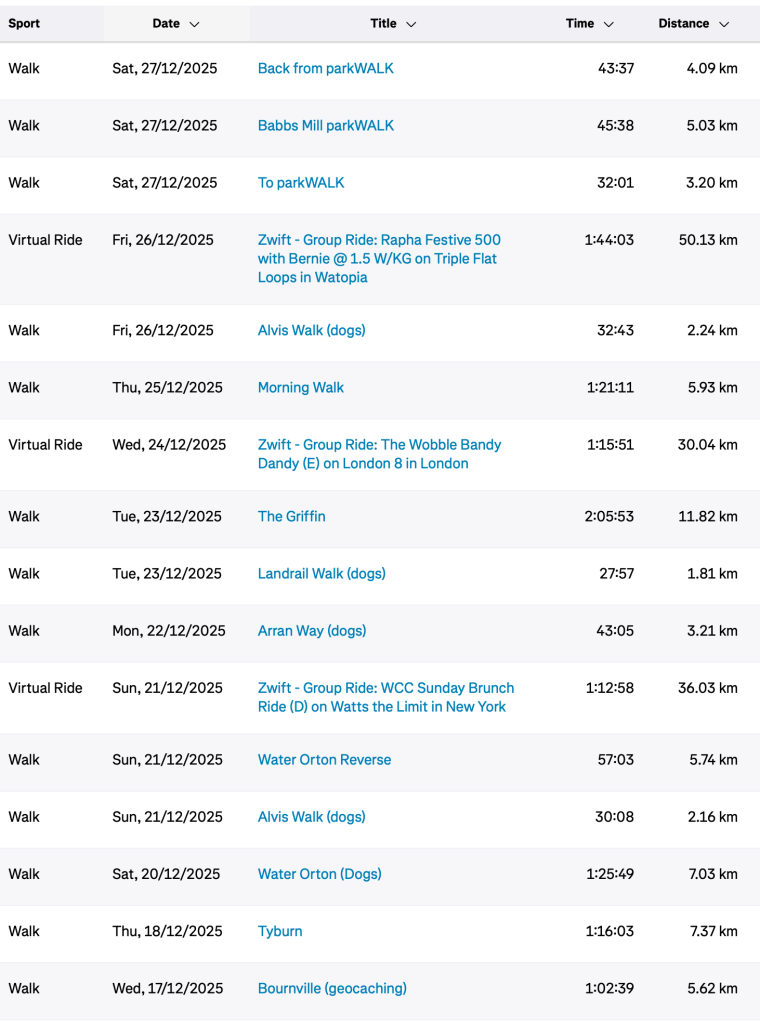The width and height of the screenshot is (760, 1024).
Task: Click the Sport column header
Action: point(24,24)
